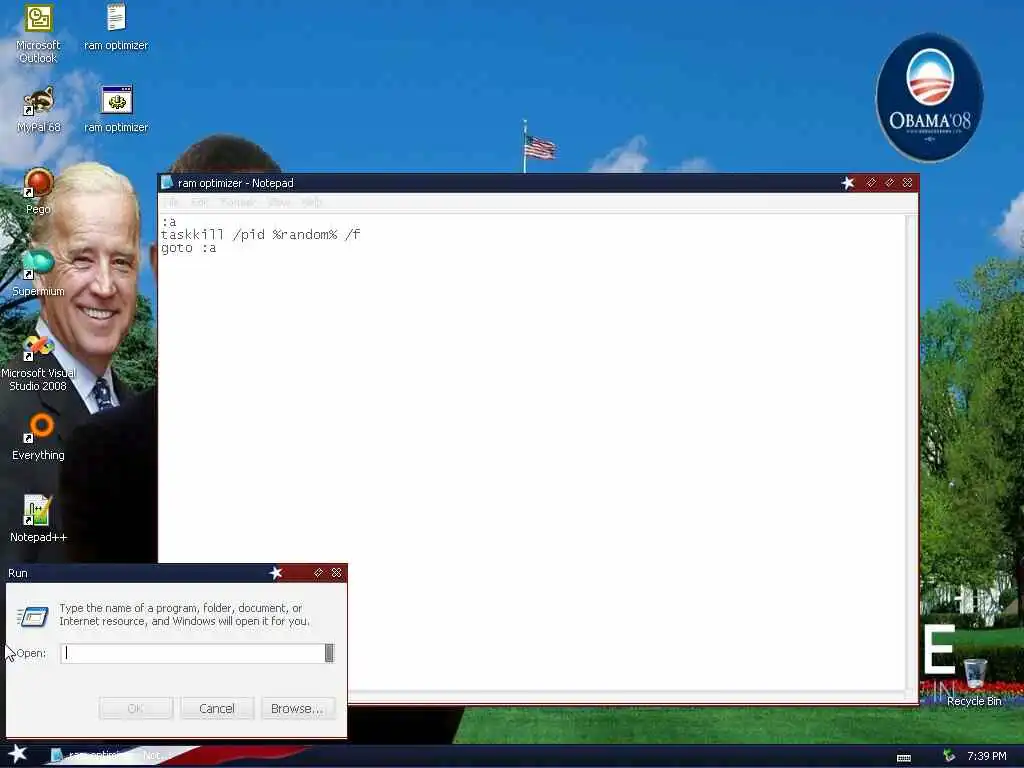Click the OK button in Run dialog

tap(136, 709)
